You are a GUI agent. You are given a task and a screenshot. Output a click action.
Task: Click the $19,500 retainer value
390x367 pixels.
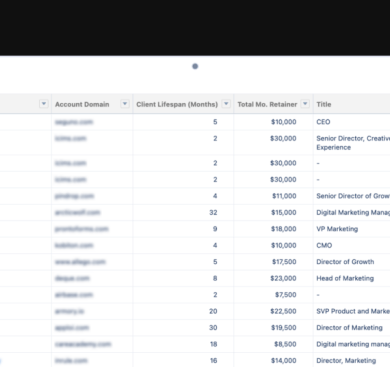284,328
